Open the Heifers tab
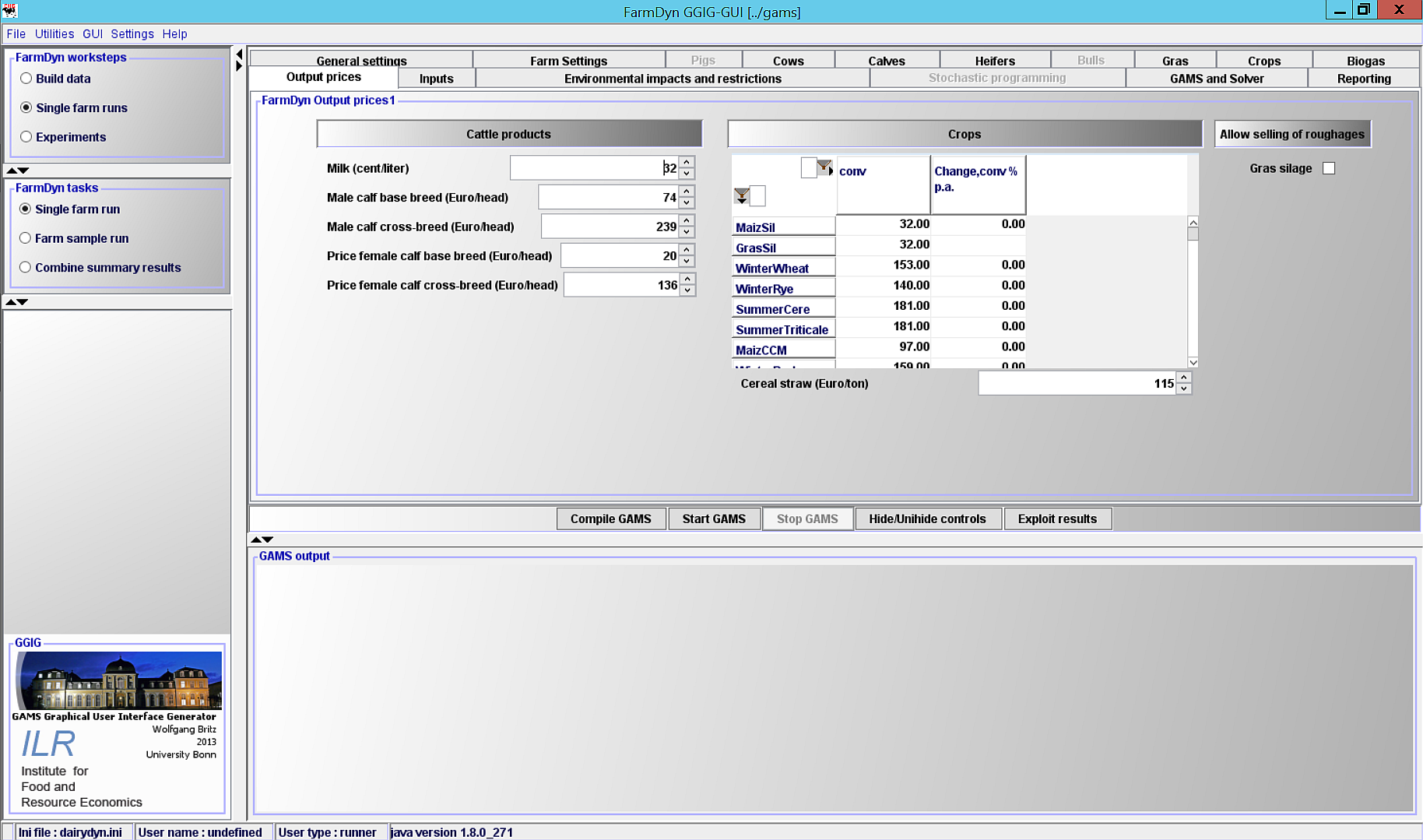Image resolution: width=1423 pixels, height=840 pixels. click(x=995, y=60)
